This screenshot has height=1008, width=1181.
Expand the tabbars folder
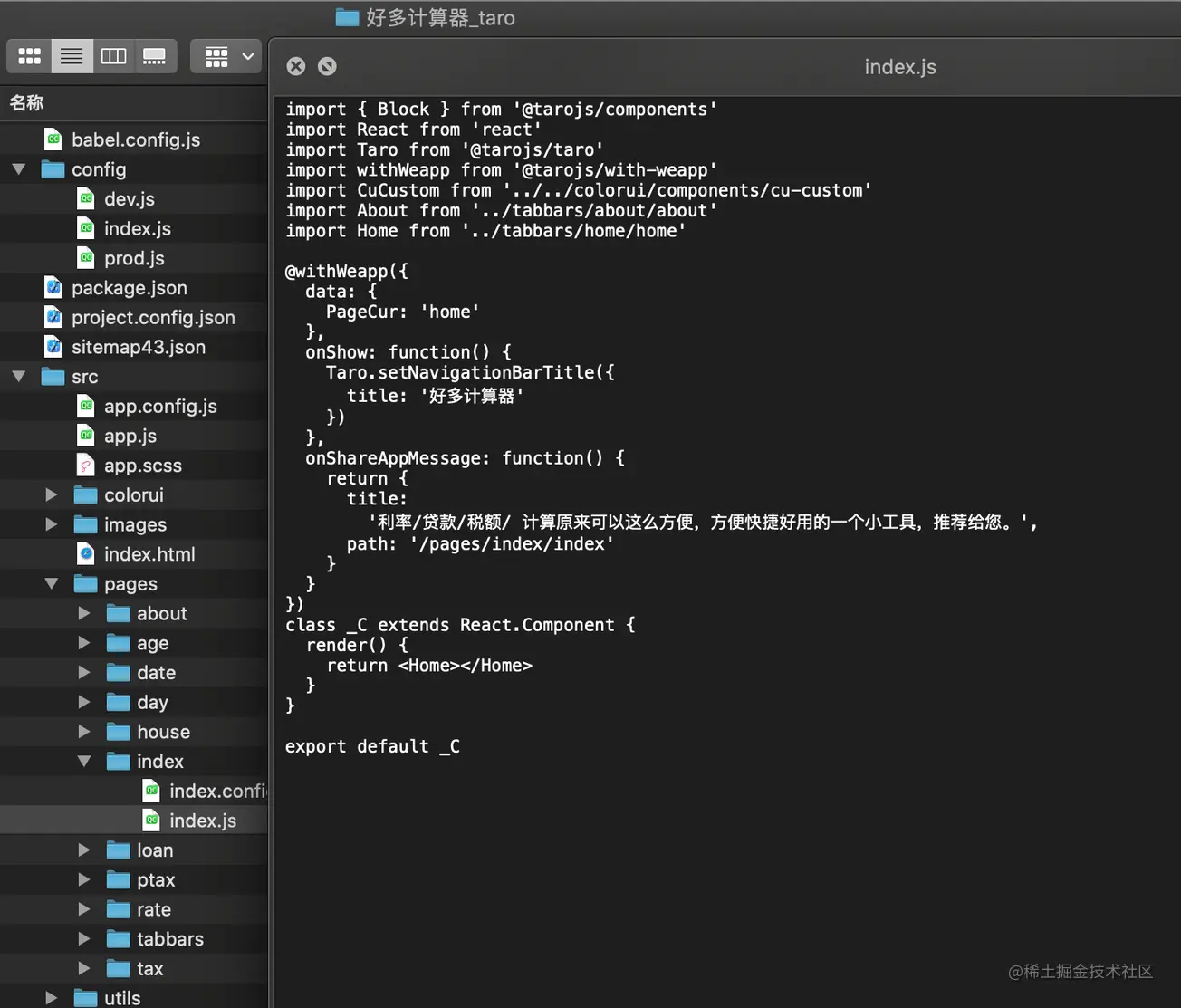coord(84,939)
